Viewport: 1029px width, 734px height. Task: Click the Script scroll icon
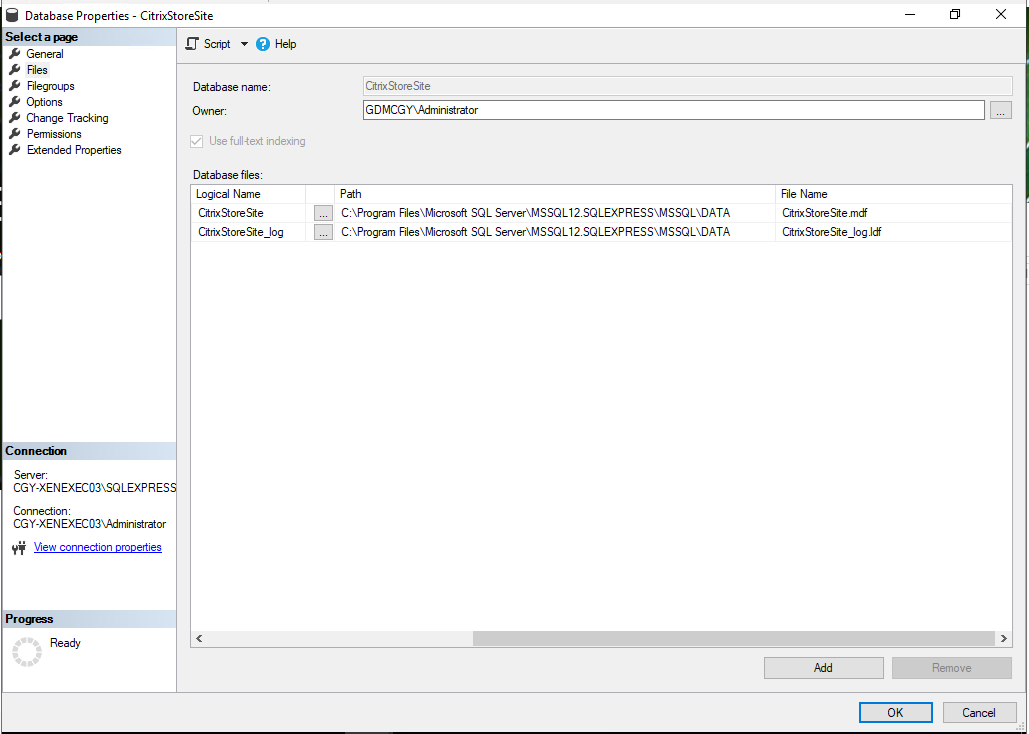[192, 44]
